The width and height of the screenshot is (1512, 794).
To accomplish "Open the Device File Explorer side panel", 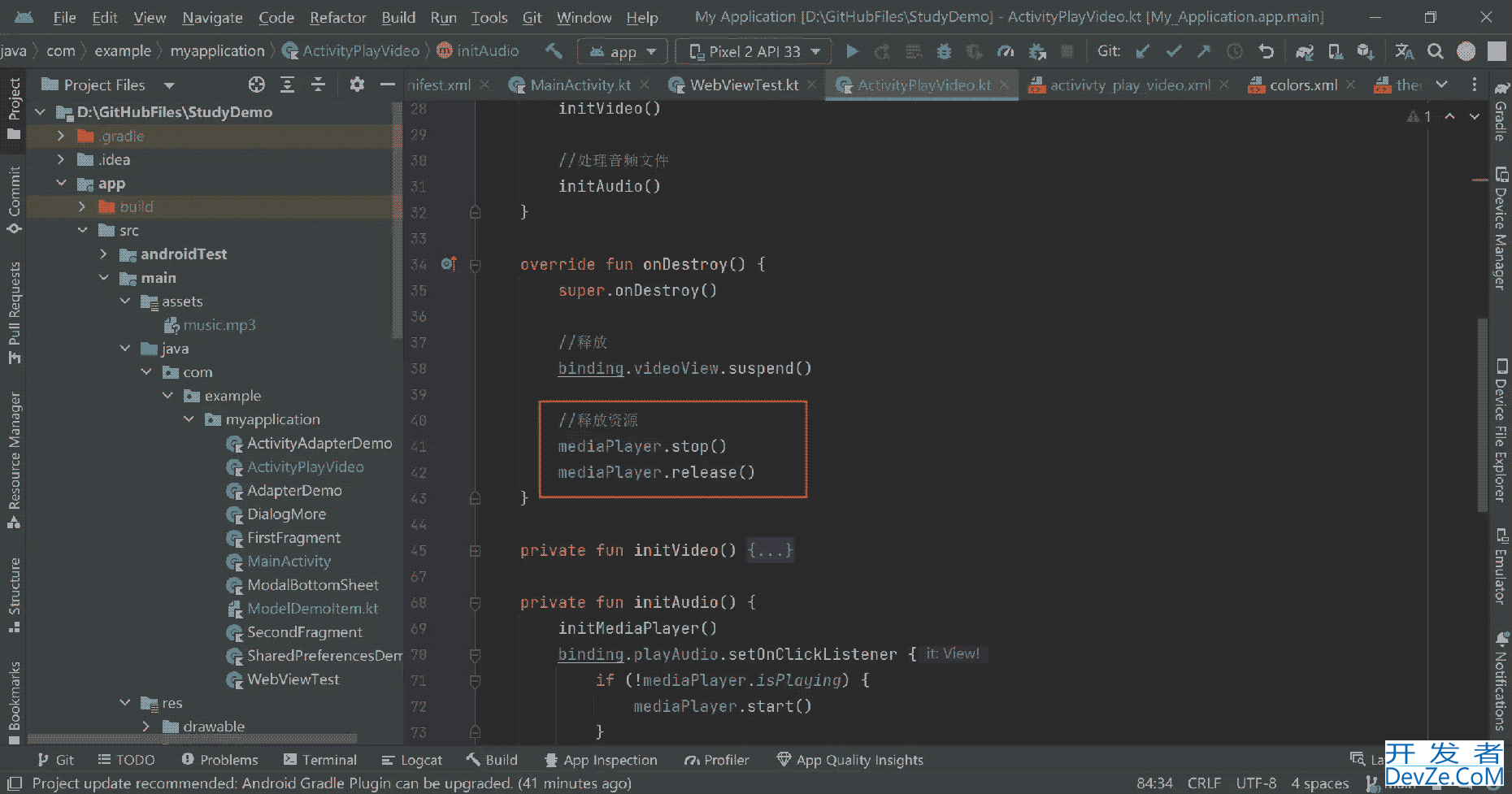I will [x=1501, y=431].
